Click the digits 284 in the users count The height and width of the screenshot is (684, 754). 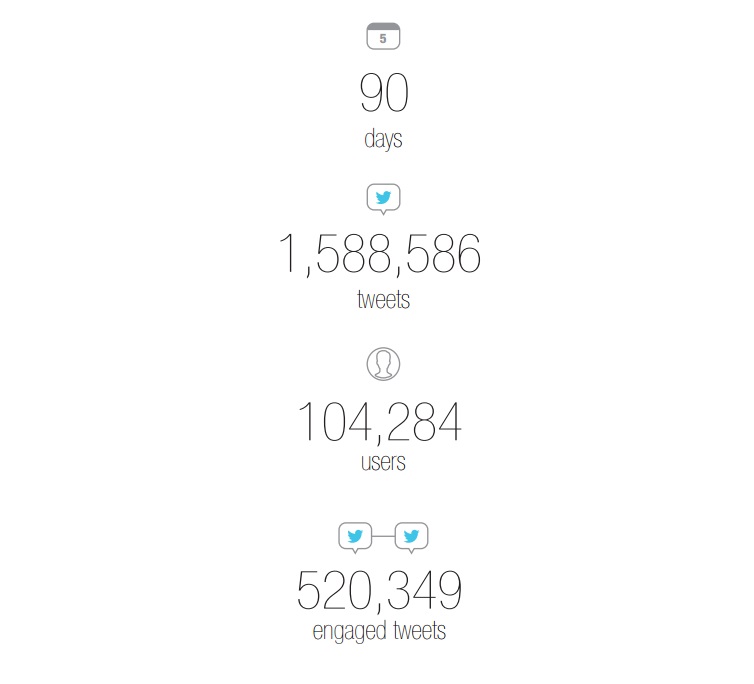pyautogui.click(x=424, y=421)
